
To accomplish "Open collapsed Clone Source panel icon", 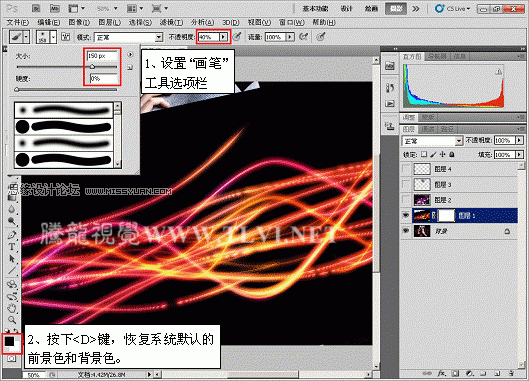I will tap(390, 127).
